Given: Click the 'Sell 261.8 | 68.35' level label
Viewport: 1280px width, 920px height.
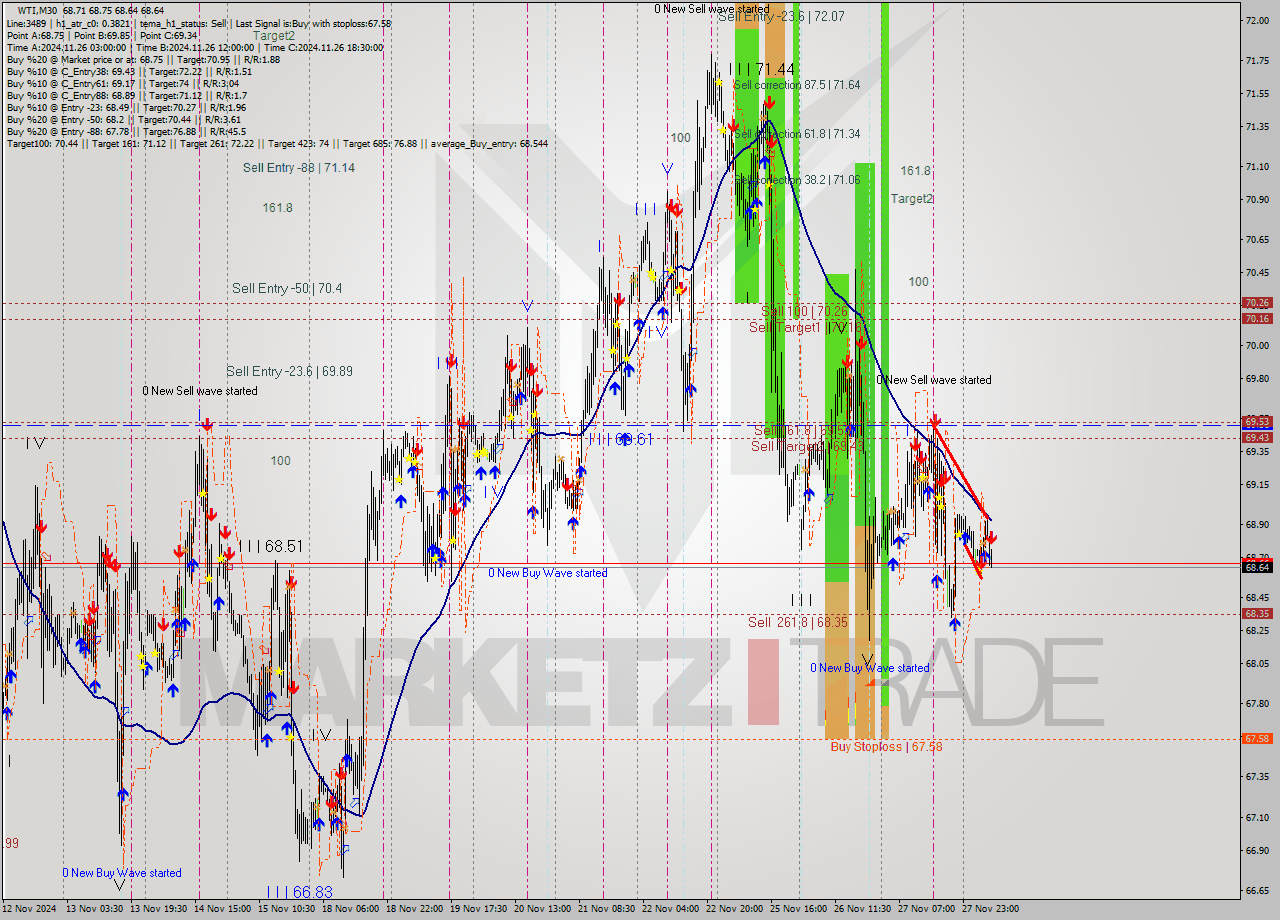Looking at the screenshot, I should pos(798,622).
